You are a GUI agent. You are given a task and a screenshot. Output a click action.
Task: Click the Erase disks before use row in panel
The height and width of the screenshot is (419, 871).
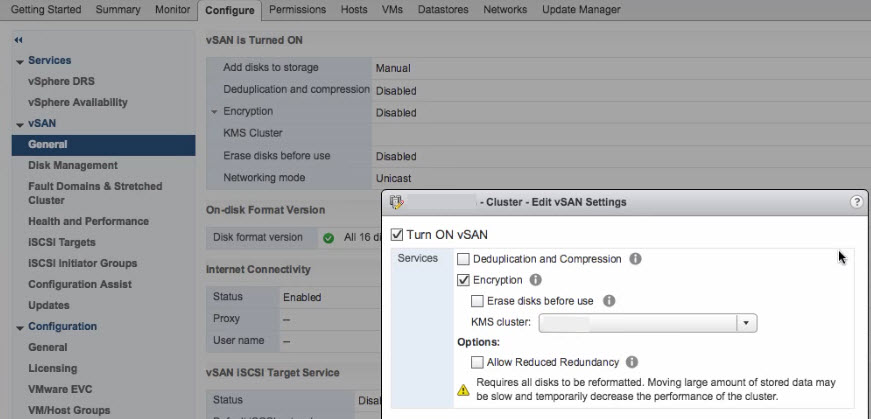[538, 156]
